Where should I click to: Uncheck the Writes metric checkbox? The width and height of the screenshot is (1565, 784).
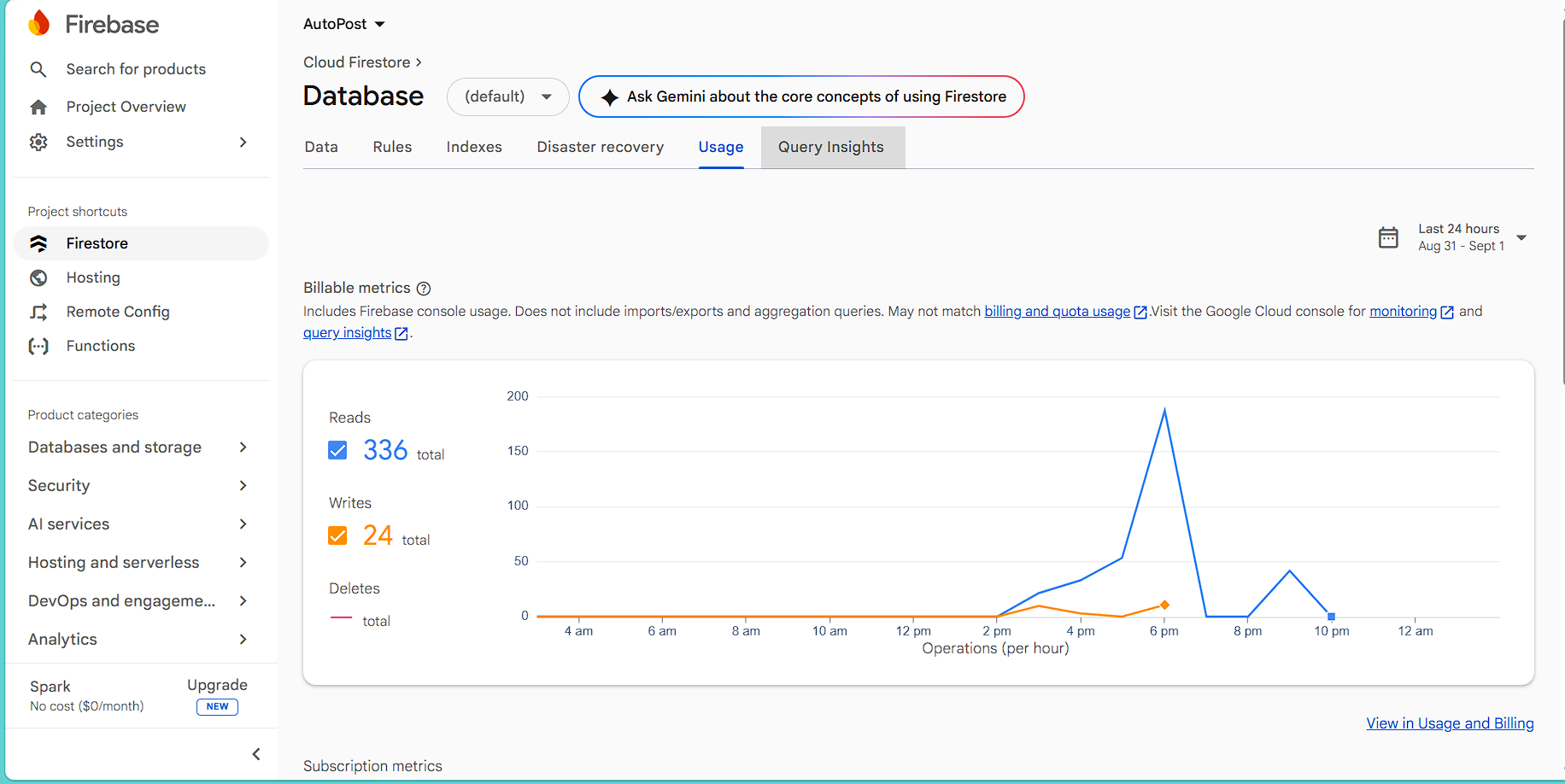[x=337, y=535]
